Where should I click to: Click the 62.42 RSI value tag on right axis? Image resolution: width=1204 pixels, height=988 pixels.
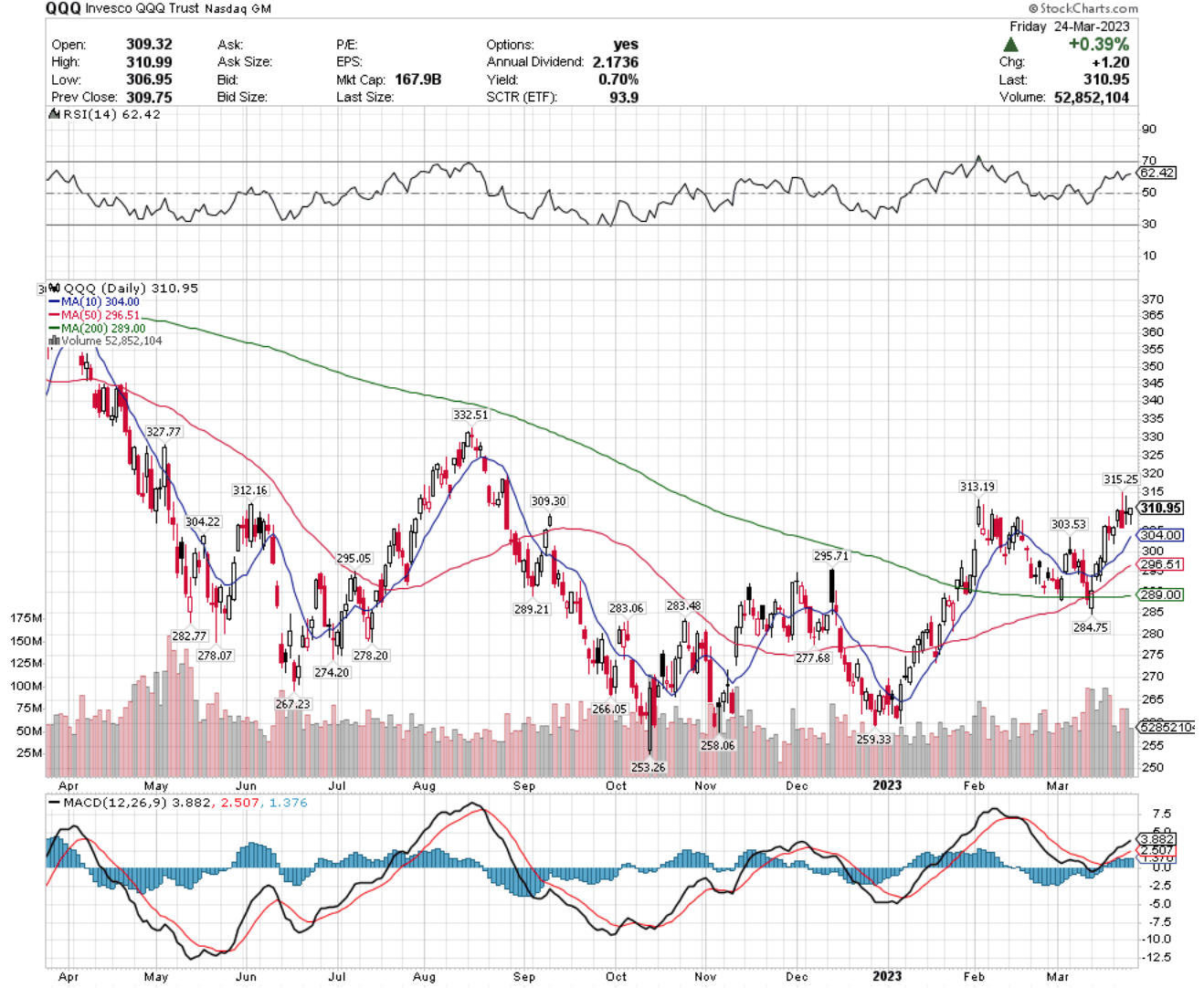coord(1157,173)
